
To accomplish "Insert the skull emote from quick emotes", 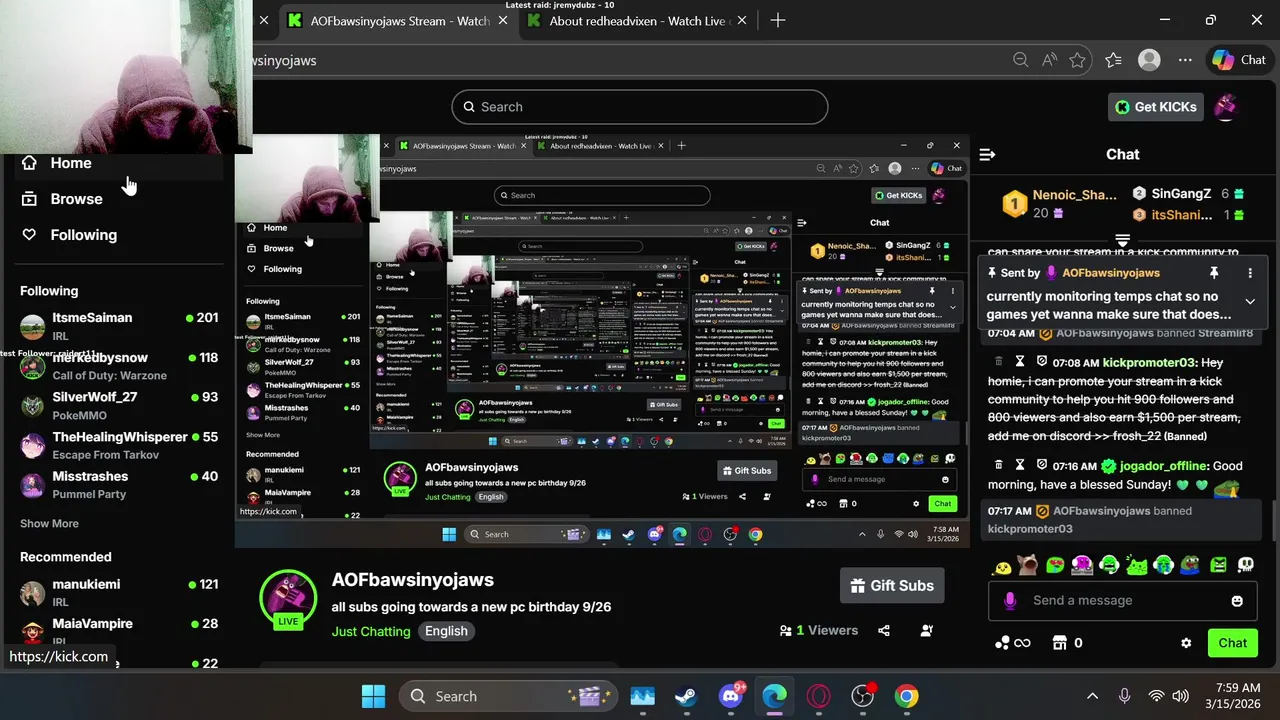I will (1245, 565).
